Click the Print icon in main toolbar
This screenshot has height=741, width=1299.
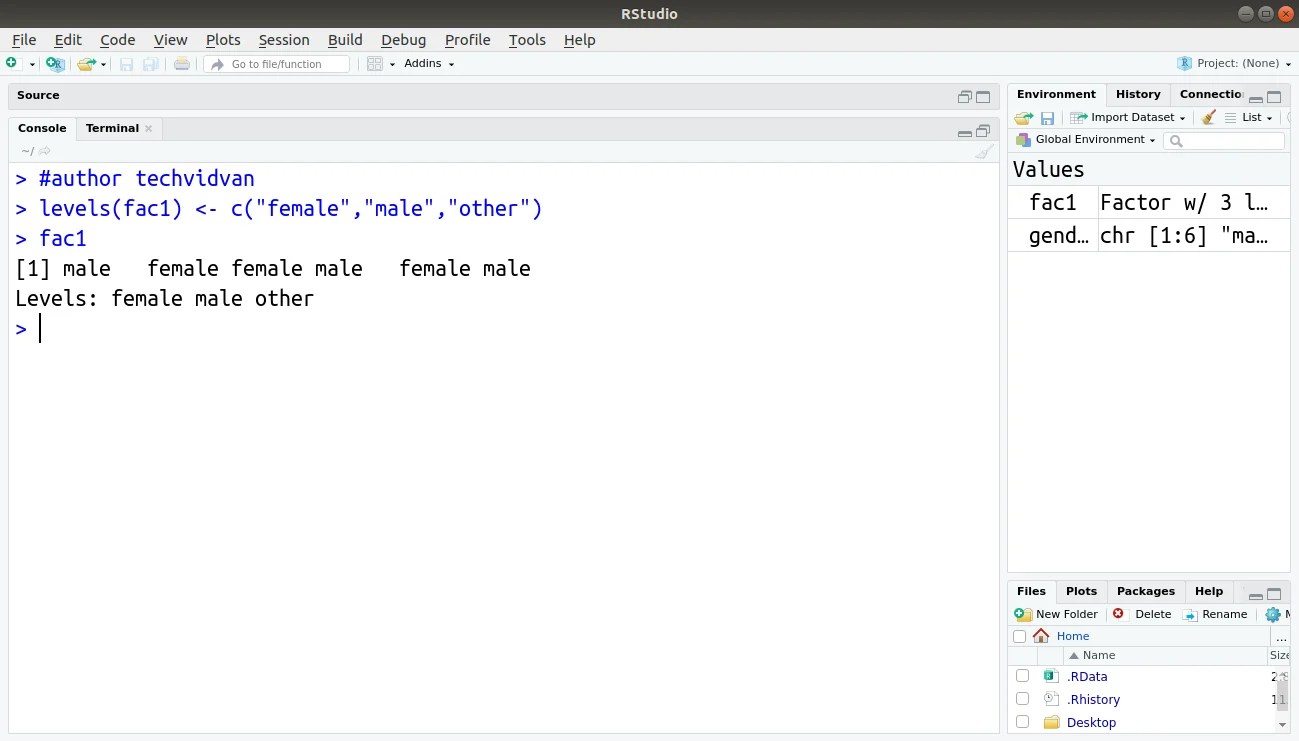(x=181, y=64)
